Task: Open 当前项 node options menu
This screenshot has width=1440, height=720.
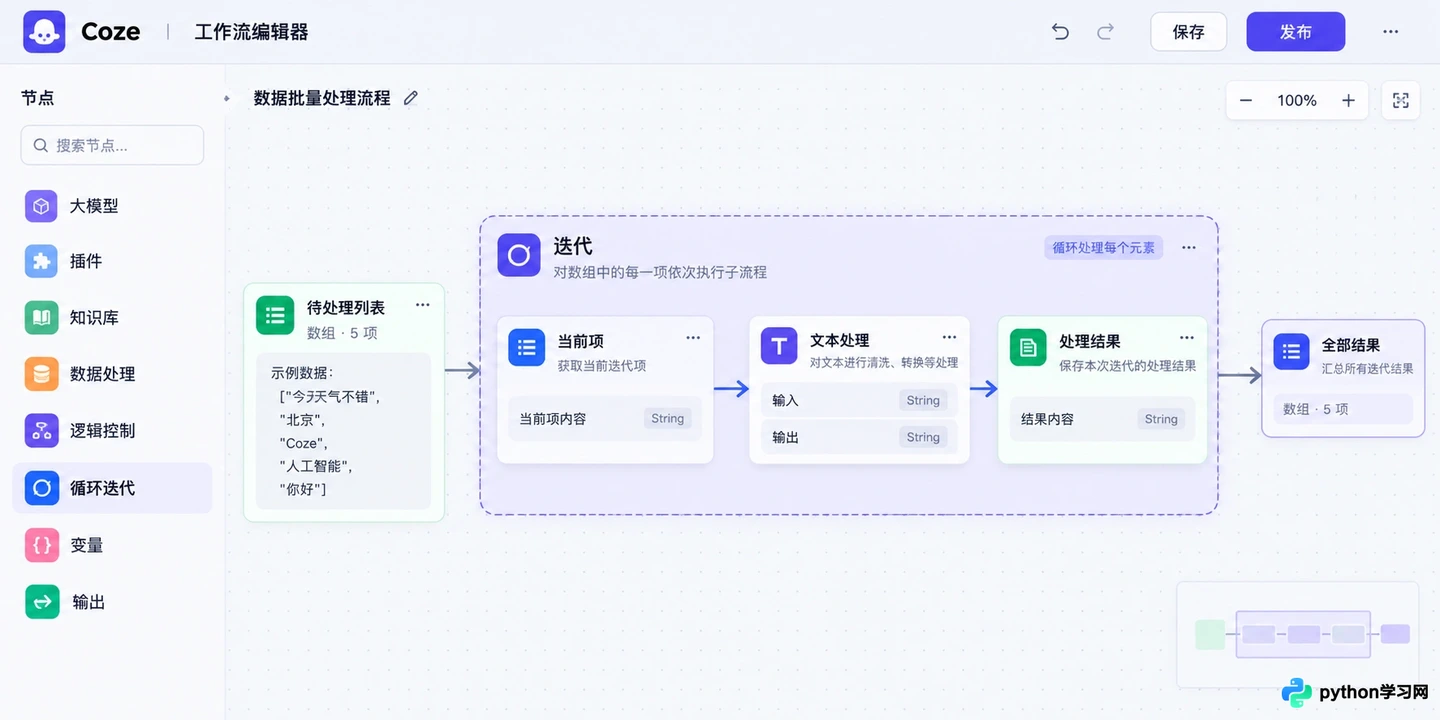Action: pos(693,338)
